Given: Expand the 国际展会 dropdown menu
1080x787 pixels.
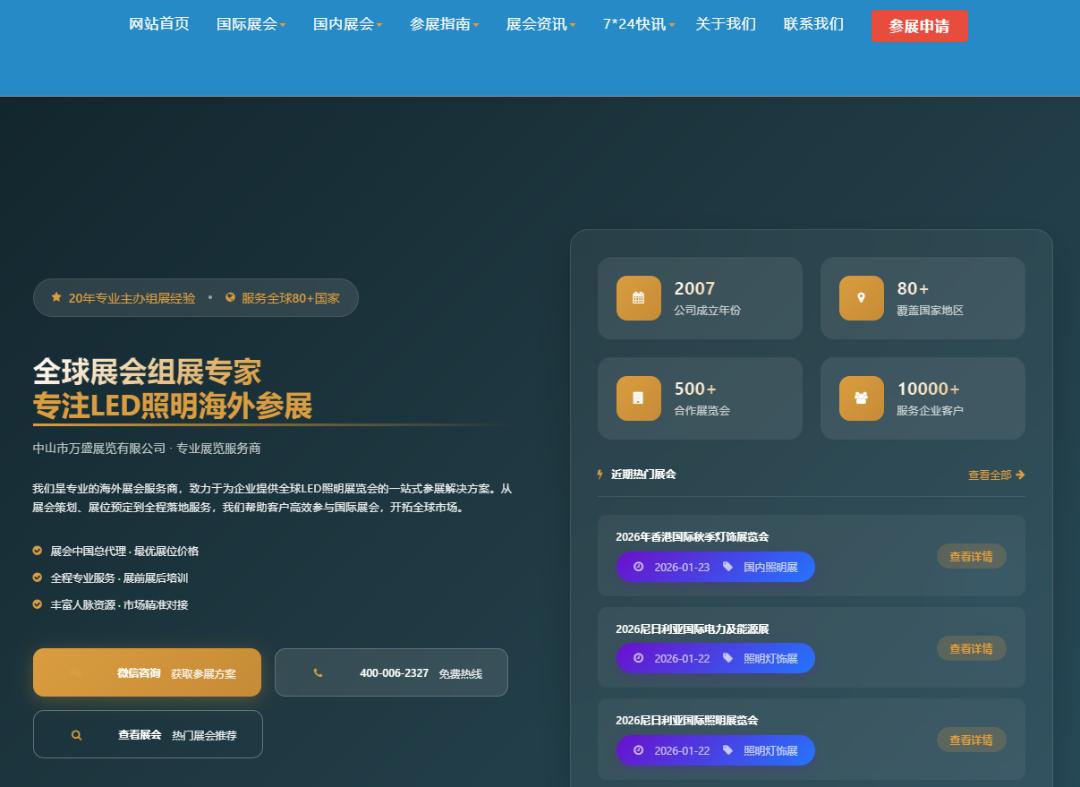Looking at the screenshot, I should coord(251,24).
